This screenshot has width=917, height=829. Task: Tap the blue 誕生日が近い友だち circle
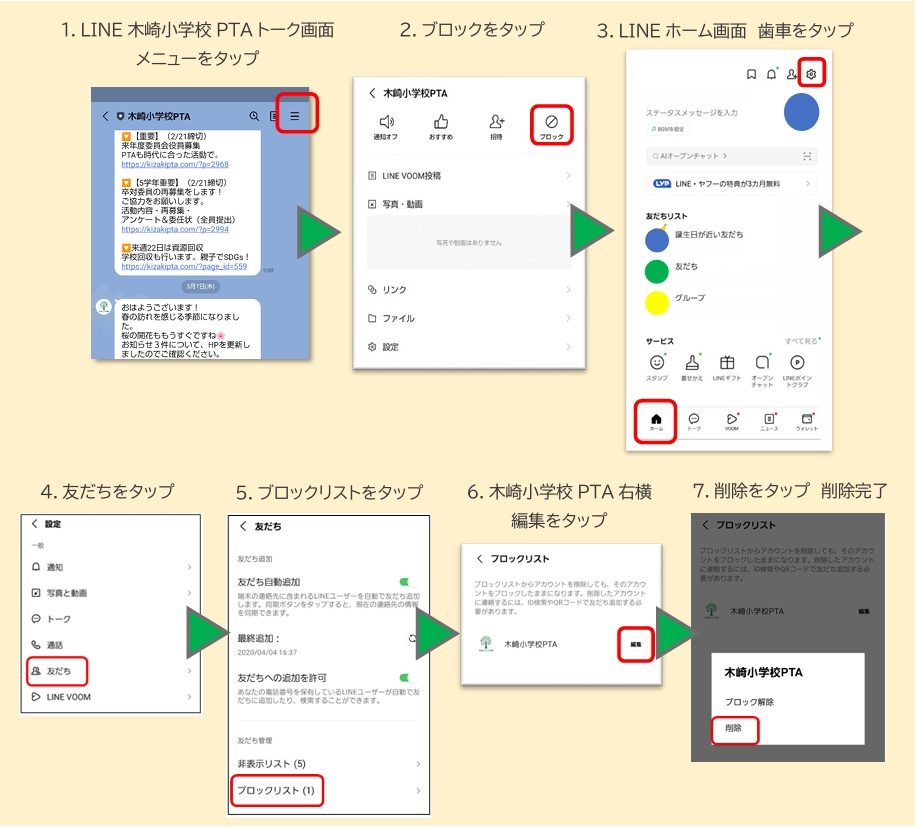[x=657, y=240]
